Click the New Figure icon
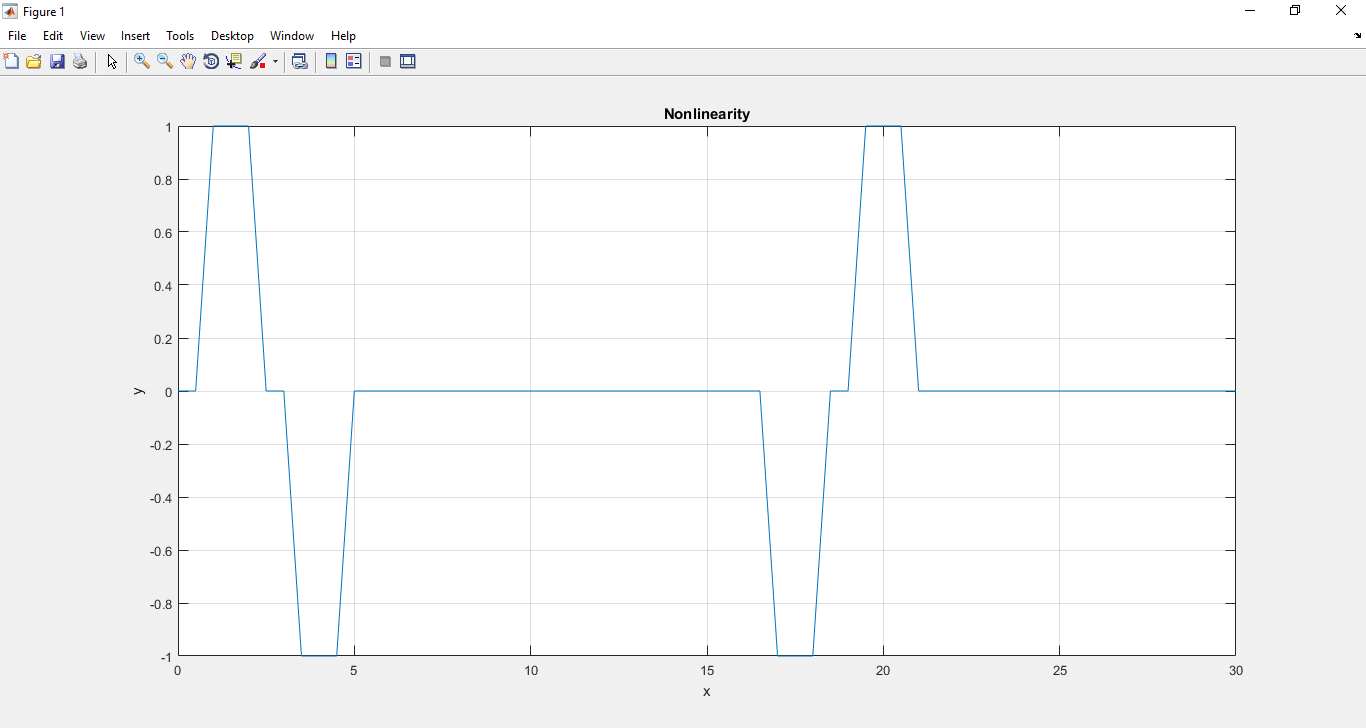Image resolution: width=1366 pixels, height=728 pixels. coord(11,61)
